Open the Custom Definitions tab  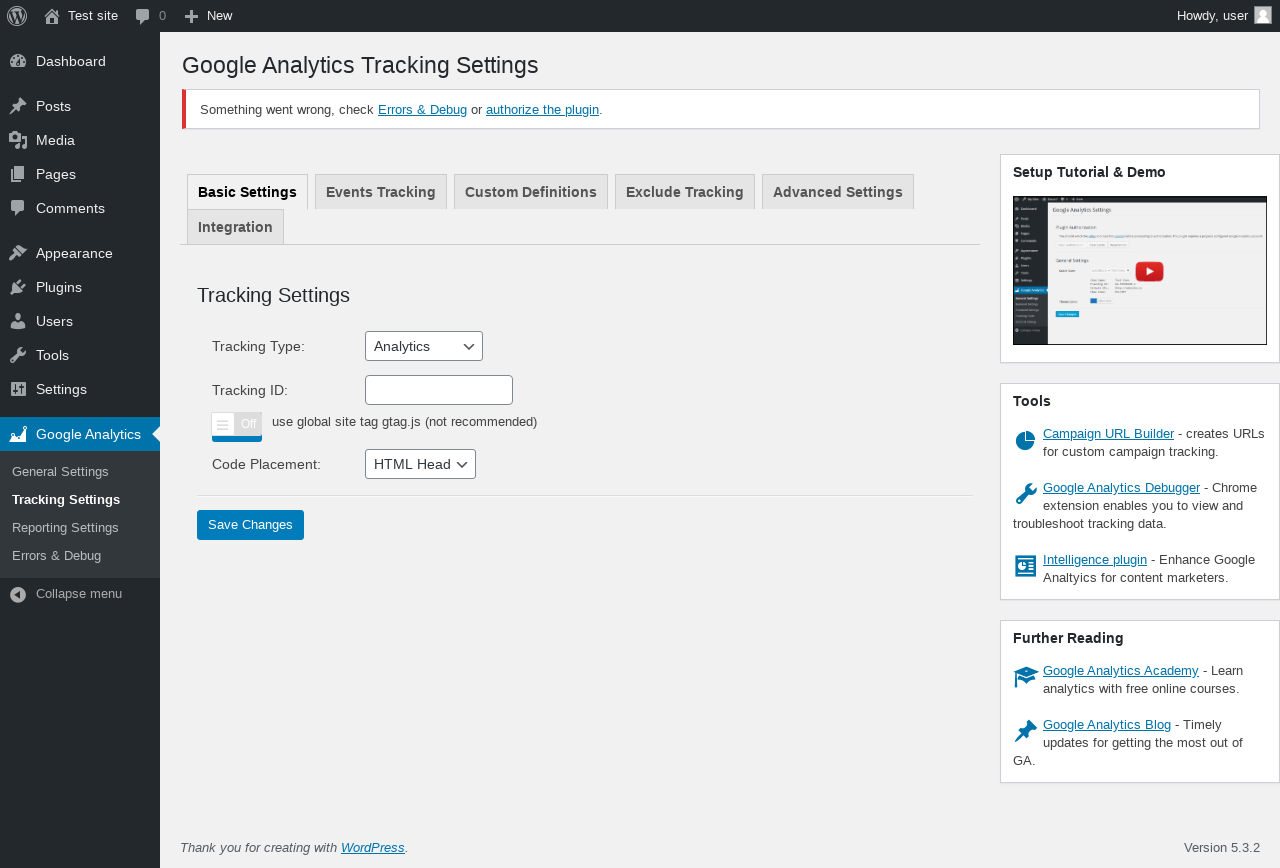(531, 192)
